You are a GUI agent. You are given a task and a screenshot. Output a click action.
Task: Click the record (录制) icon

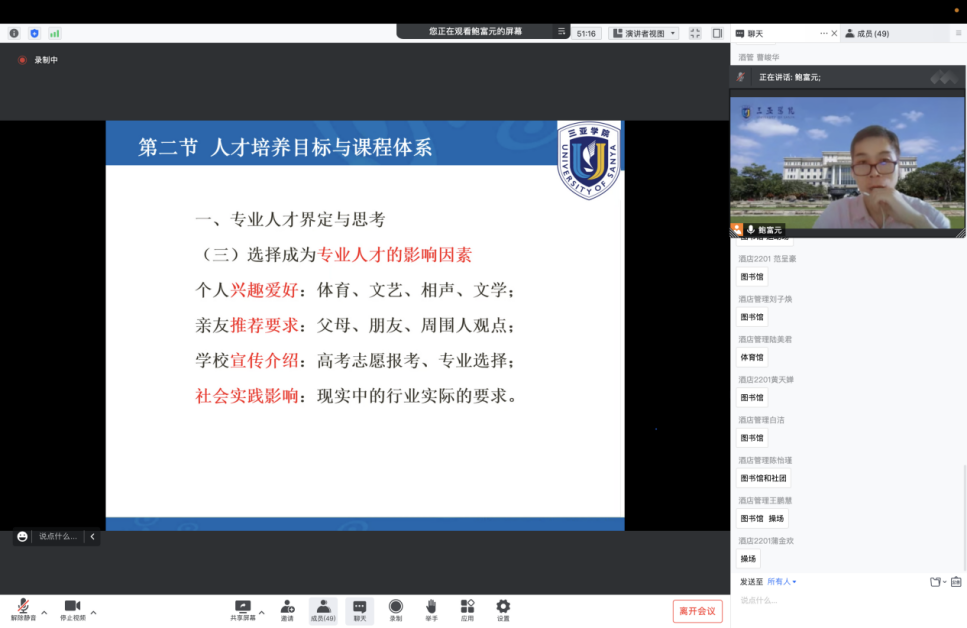[395, 609]
